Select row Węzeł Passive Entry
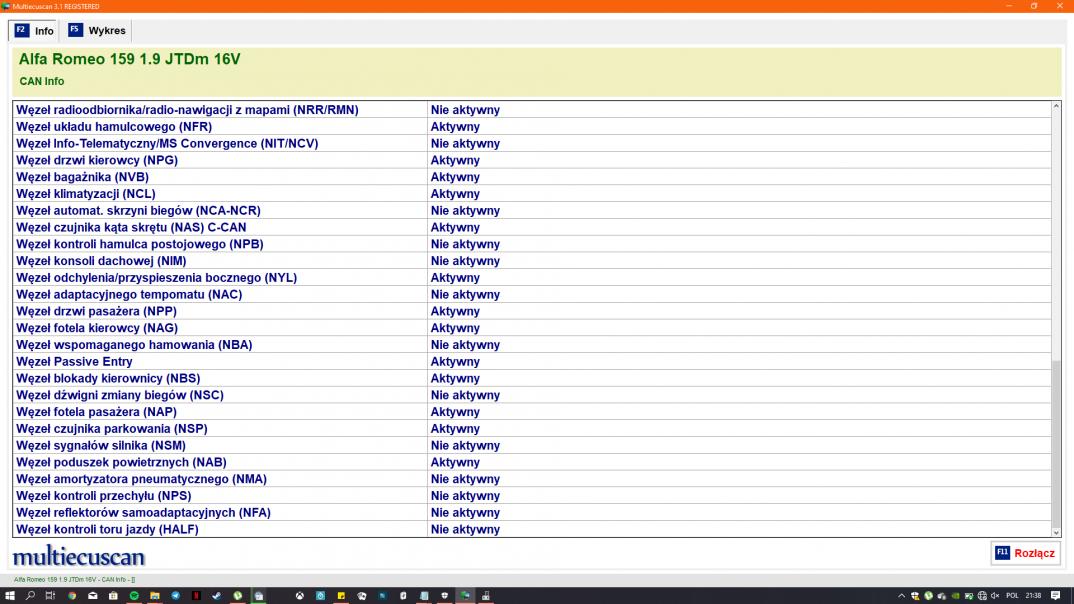This screenshot has height=604, width=1074. [x=532, y=362]
